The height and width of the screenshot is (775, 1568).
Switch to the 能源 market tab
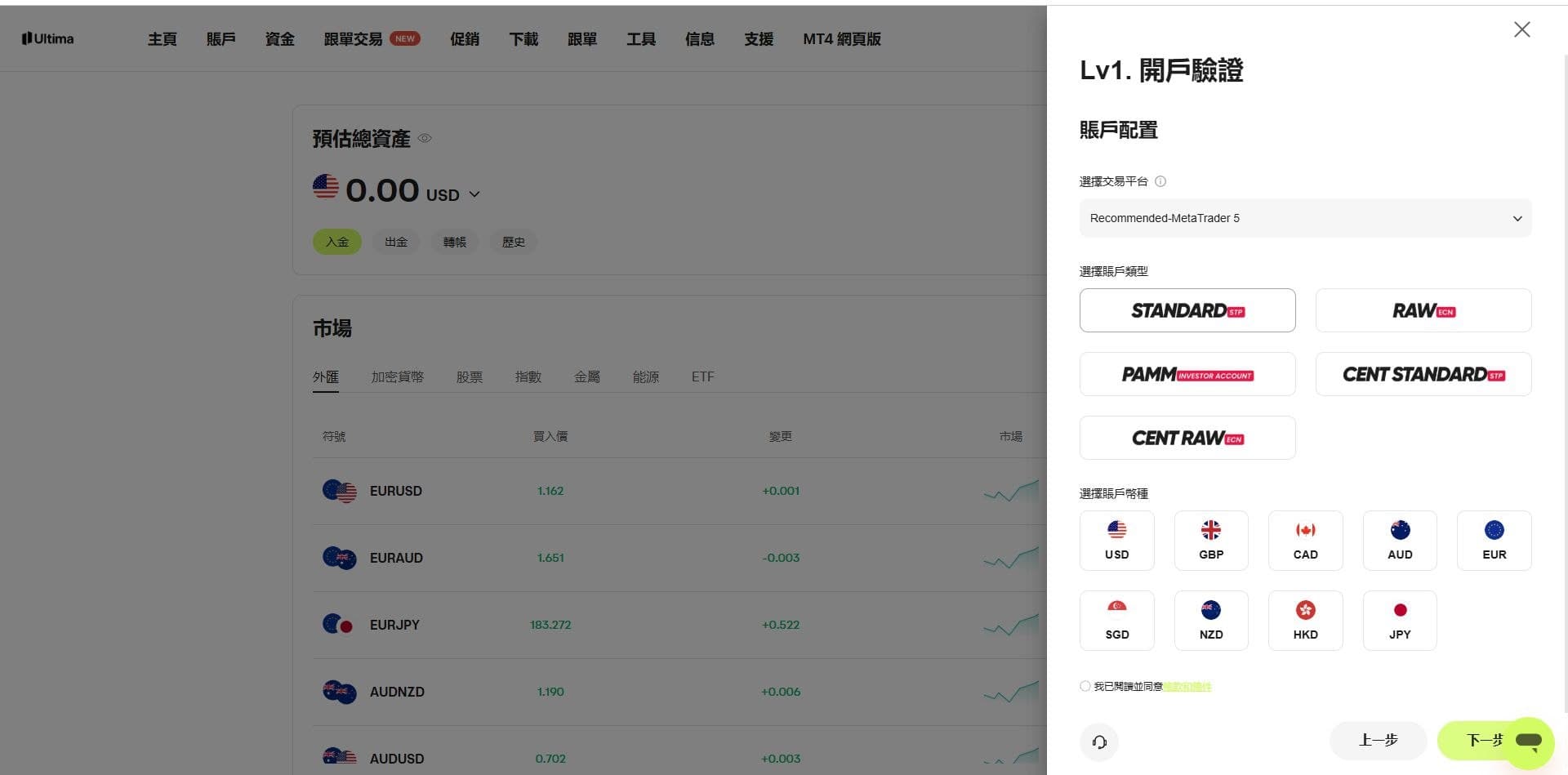[646, 376]
